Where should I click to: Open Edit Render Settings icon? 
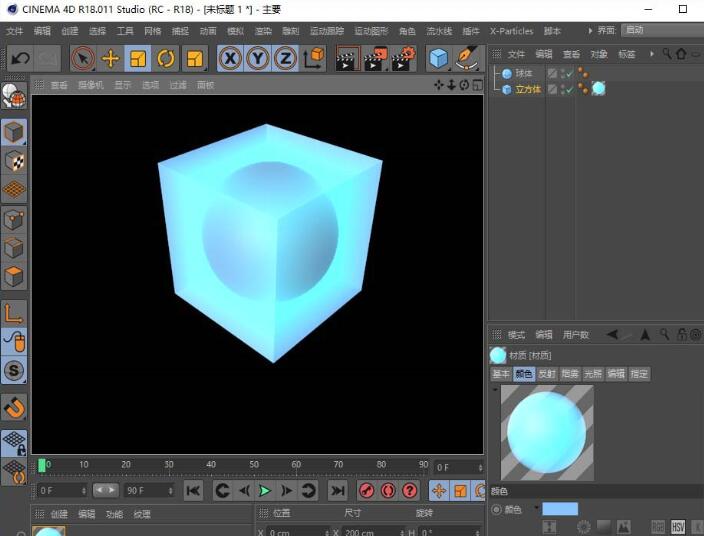(403, 59)
